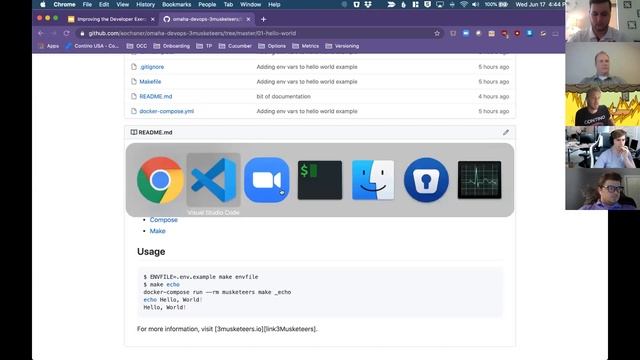Bookmark this page with the star icon
This screenshot has height=360, width=640.
tap(437, 33)
